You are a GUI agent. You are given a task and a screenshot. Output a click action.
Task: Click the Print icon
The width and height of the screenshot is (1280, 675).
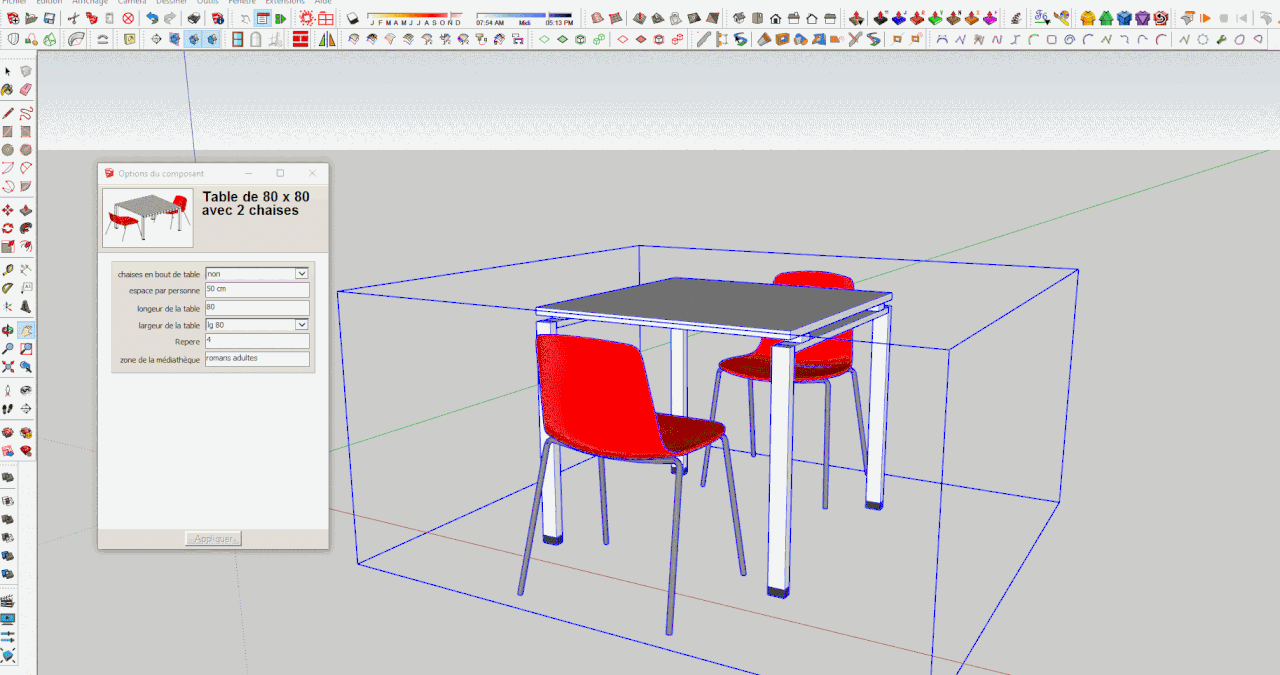[x=194, y=18]
